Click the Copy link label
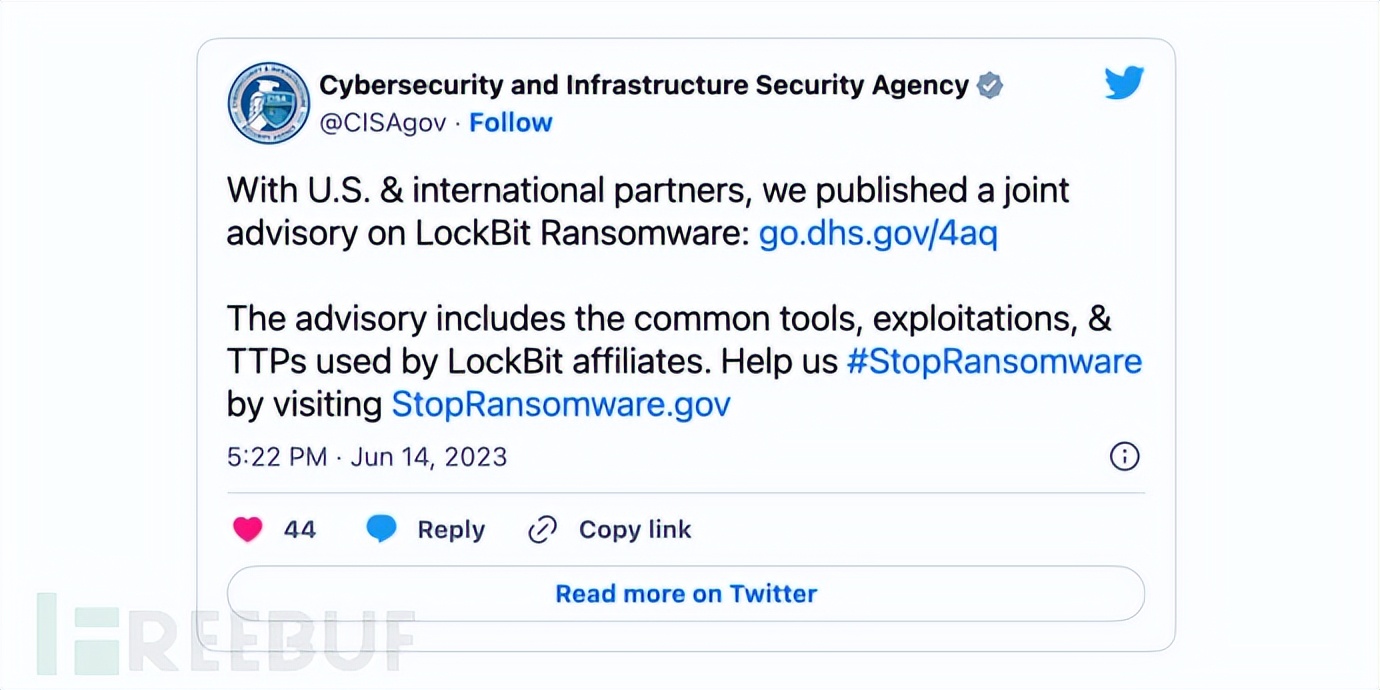The width and height of the screenshot is (1380, 690). click(x=632, y=529)
